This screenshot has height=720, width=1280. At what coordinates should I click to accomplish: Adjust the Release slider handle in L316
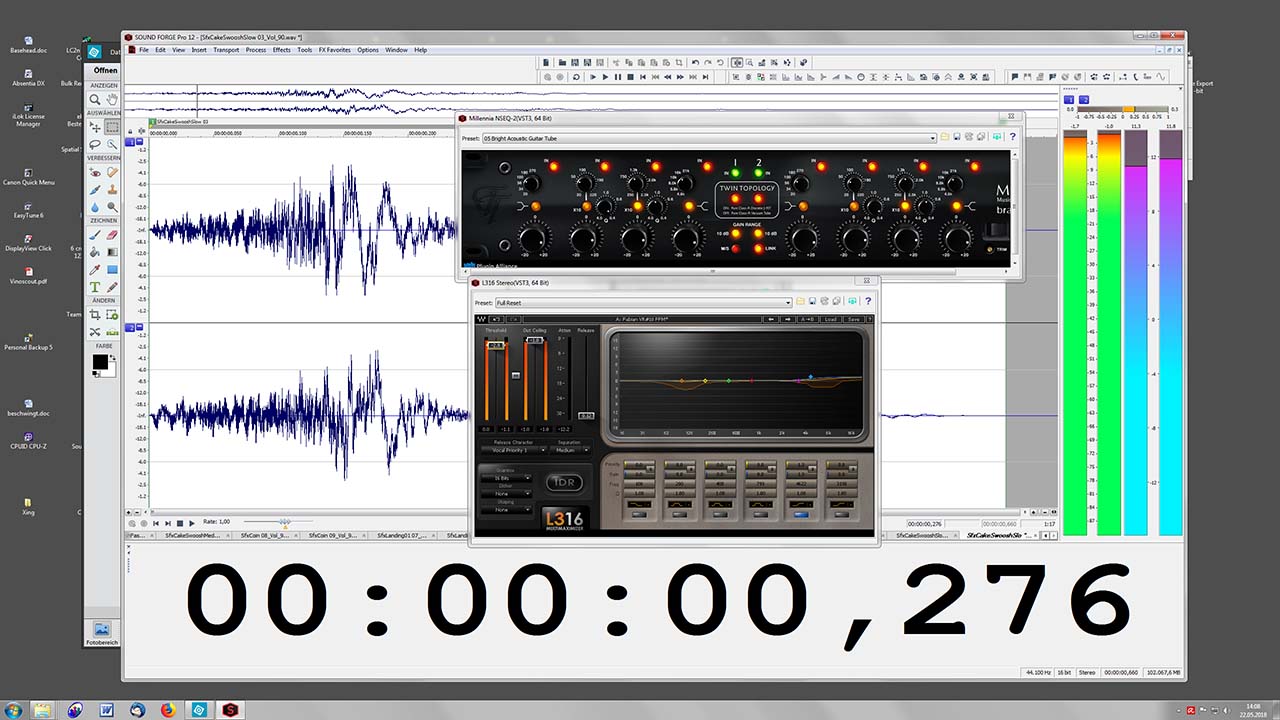(586, 416)
